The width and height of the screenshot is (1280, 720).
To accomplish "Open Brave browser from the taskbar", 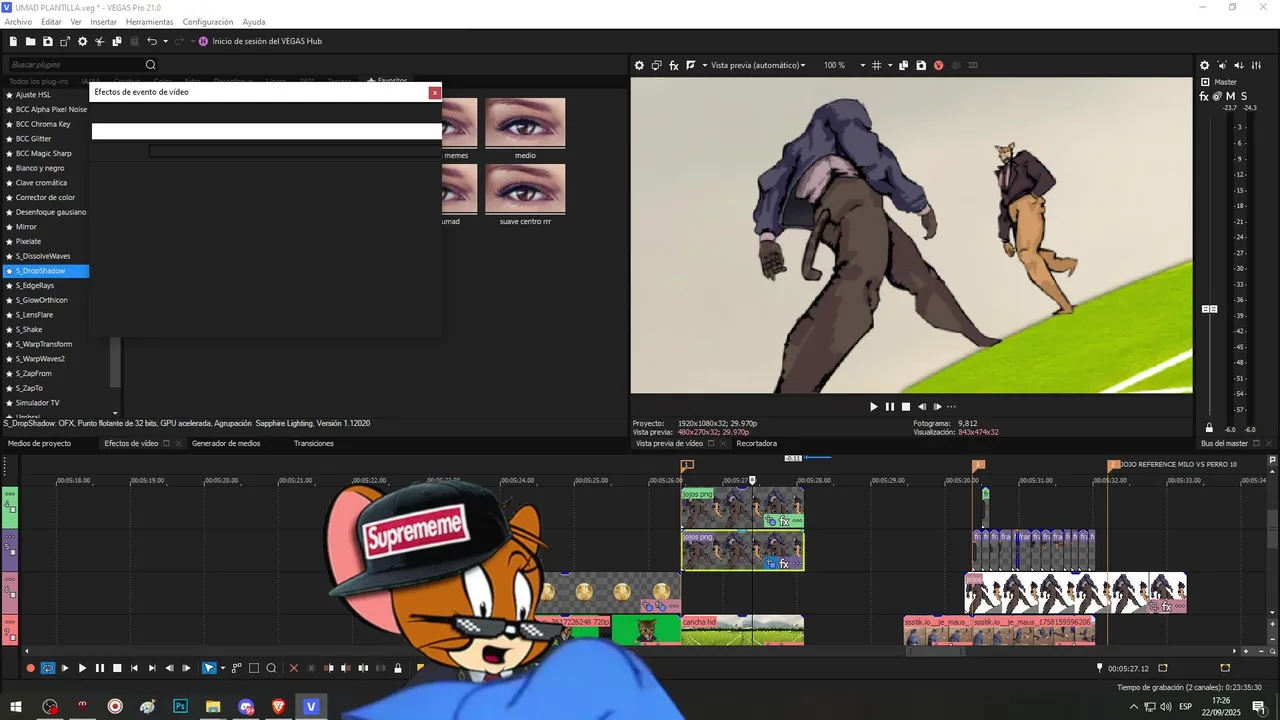I will coord(278,706).
